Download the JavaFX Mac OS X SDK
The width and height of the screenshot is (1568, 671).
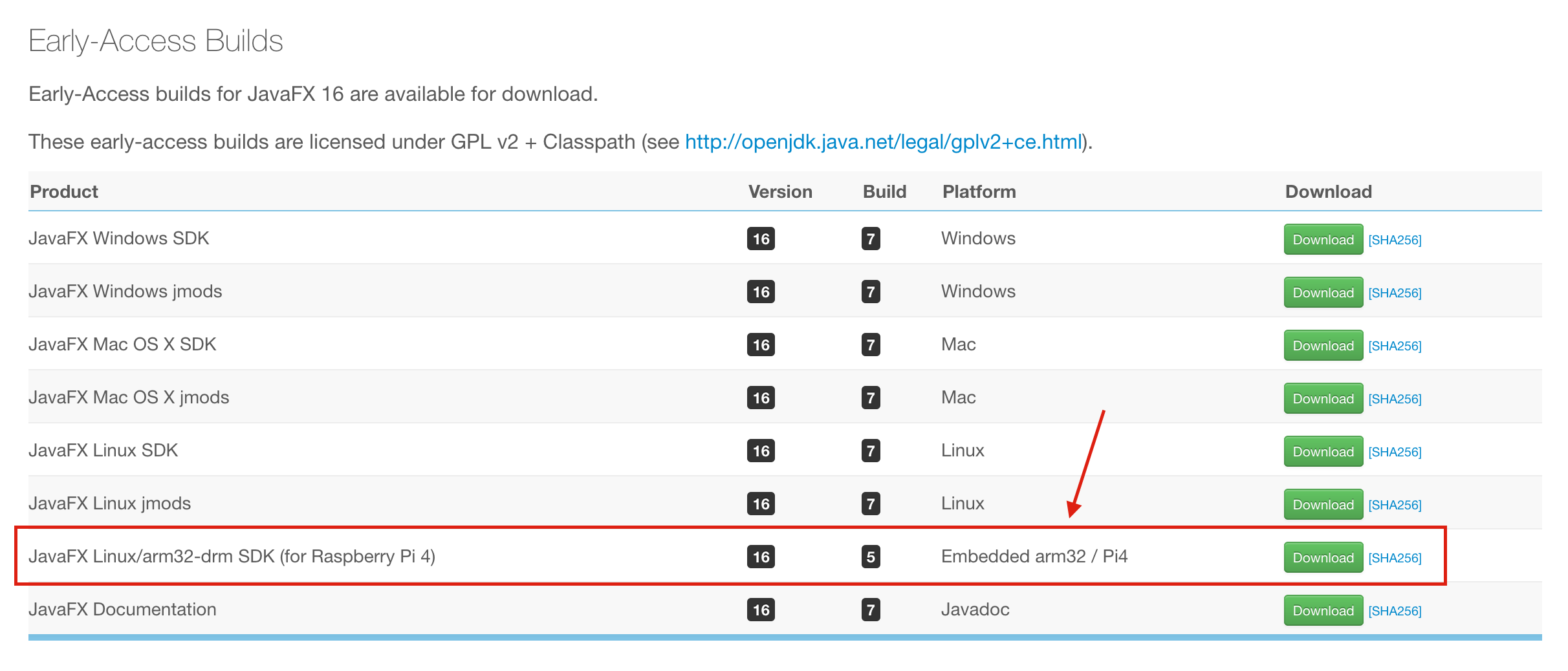1323,345
